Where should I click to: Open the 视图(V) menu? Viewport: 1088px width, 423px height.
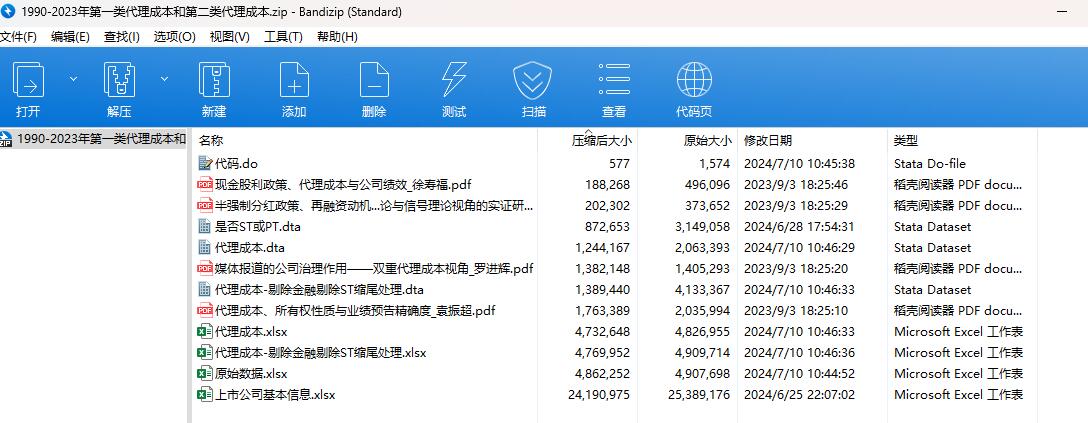[x=230, y=37]
